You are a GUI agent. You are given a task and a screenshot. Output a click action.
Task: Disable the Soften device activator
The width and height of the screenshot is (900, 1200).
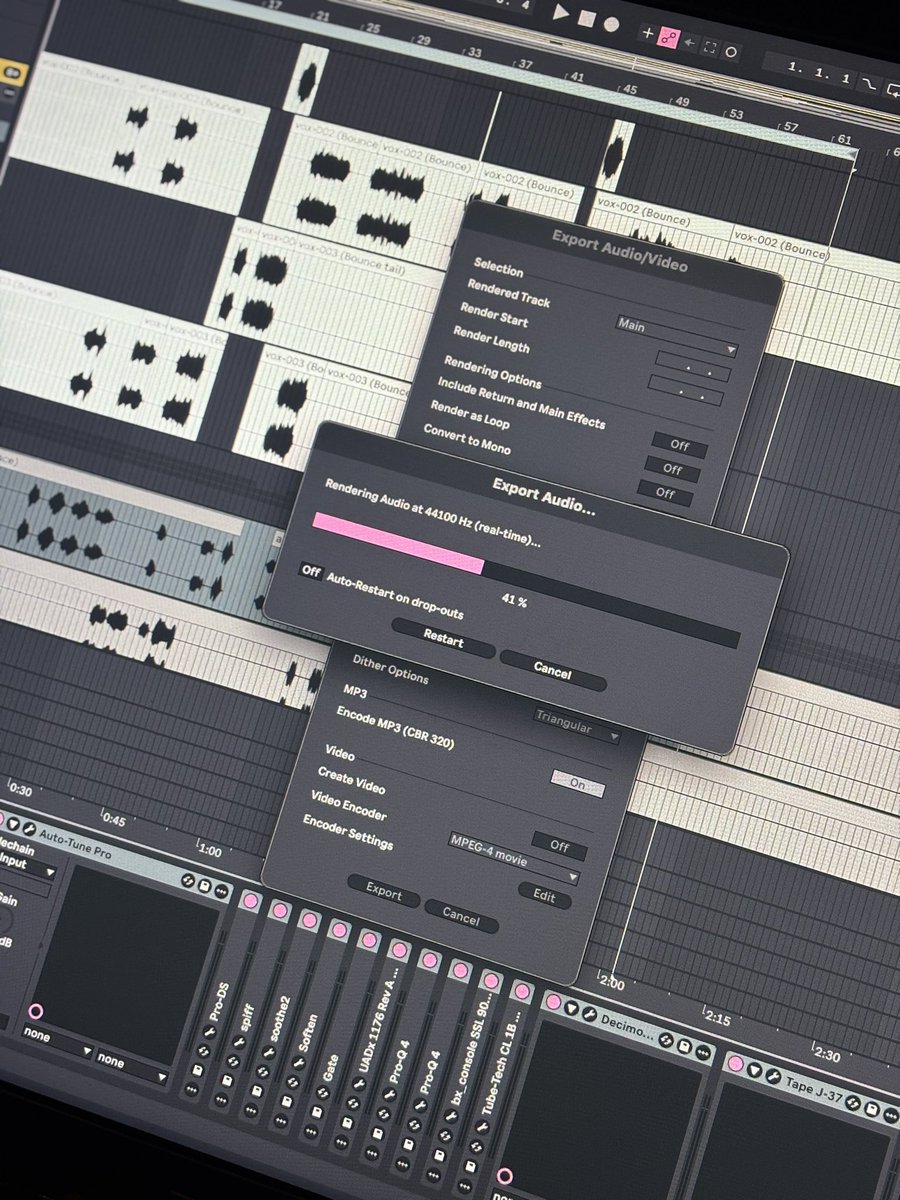pyautogui.click(x=339, y=930)
